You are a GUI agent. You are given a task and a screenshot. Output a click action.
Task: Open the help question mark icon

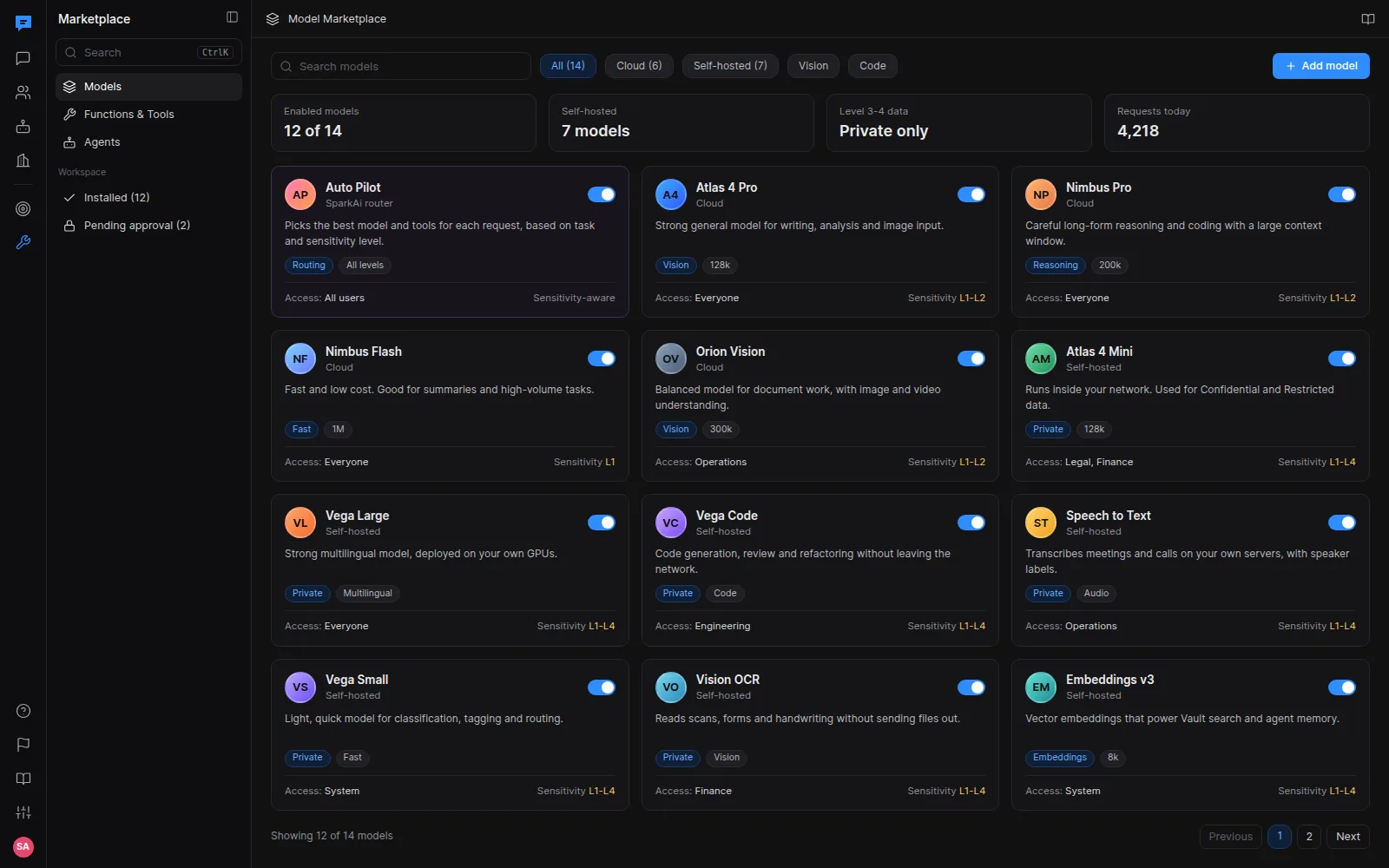pyautogui.click(x=23, y=711)
